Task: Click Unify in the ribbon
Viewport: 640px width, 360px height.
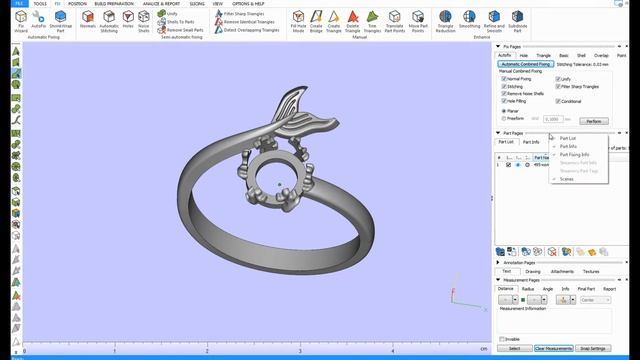Action: pyautogui.click(x=168, y=13)
